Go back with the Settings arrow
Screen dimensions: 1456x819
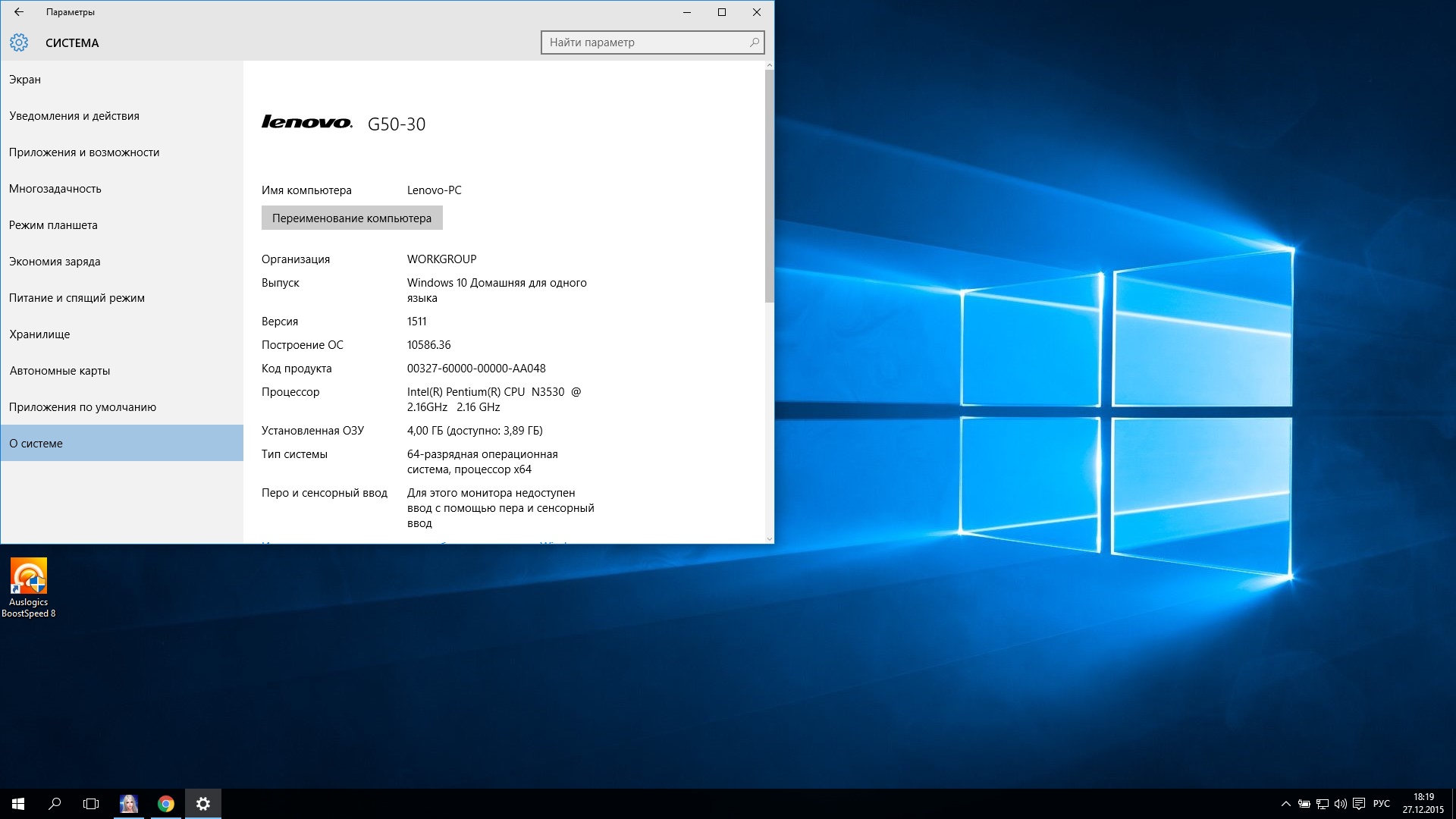19,12
